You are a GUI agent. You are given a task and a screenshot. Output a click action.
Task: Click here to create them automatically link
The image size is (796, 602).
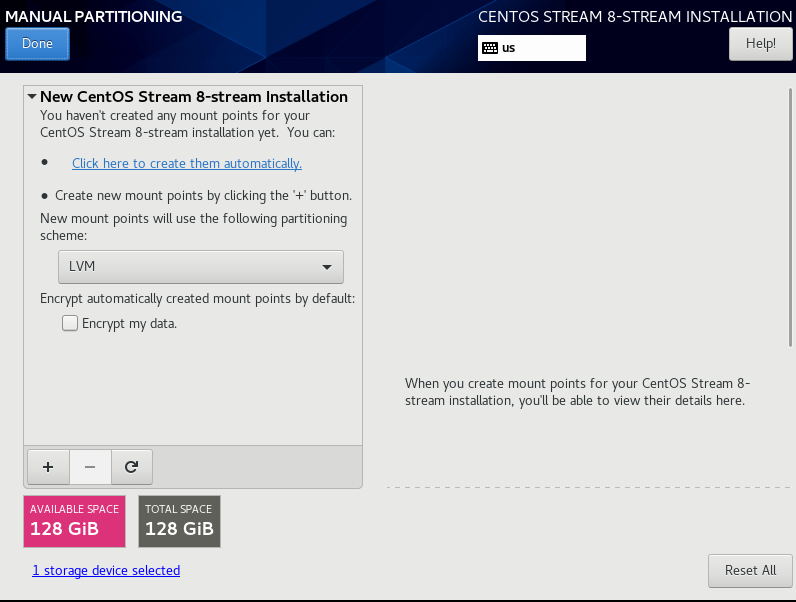point(187,163)
